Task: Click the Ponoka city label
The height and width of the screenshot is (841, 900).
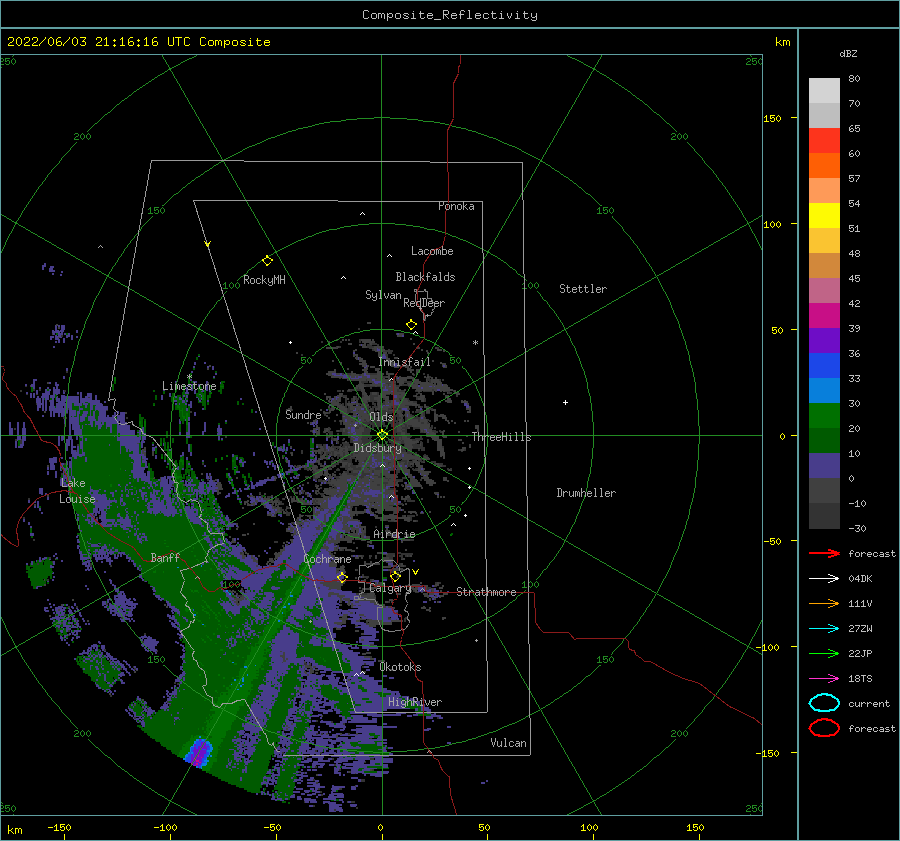Action: [x=456, y=206]
